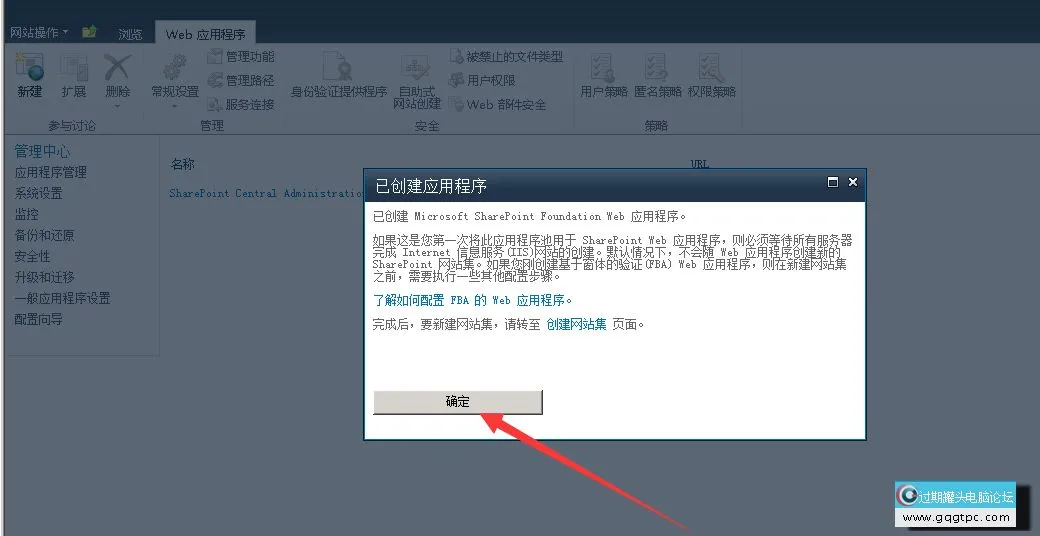Open the Delete (删除) dropdown arrow
The height and width of the screenshot is (536, 1040).
(117, 106)
